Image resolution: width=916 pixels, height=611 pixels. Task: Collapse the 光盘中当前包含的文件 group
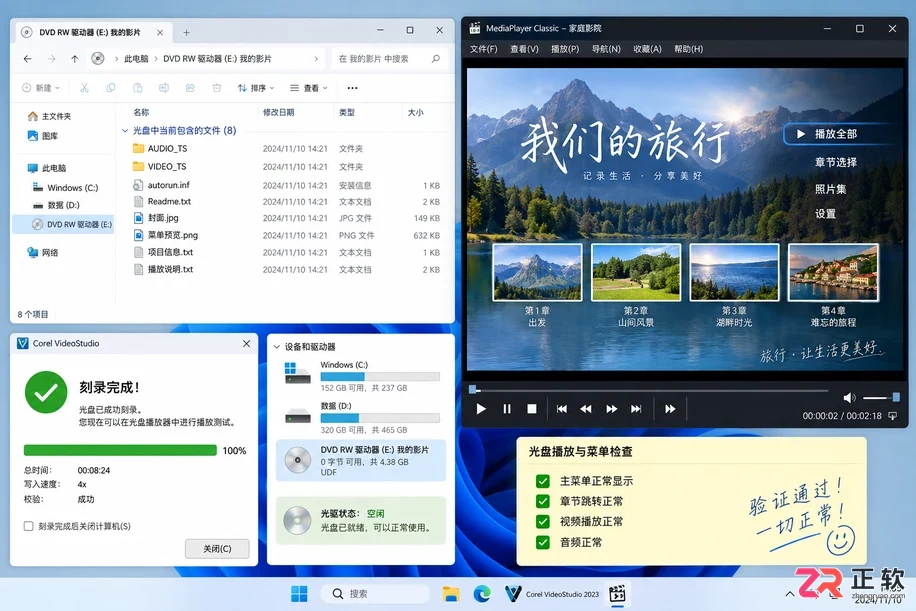coord(124,130)
